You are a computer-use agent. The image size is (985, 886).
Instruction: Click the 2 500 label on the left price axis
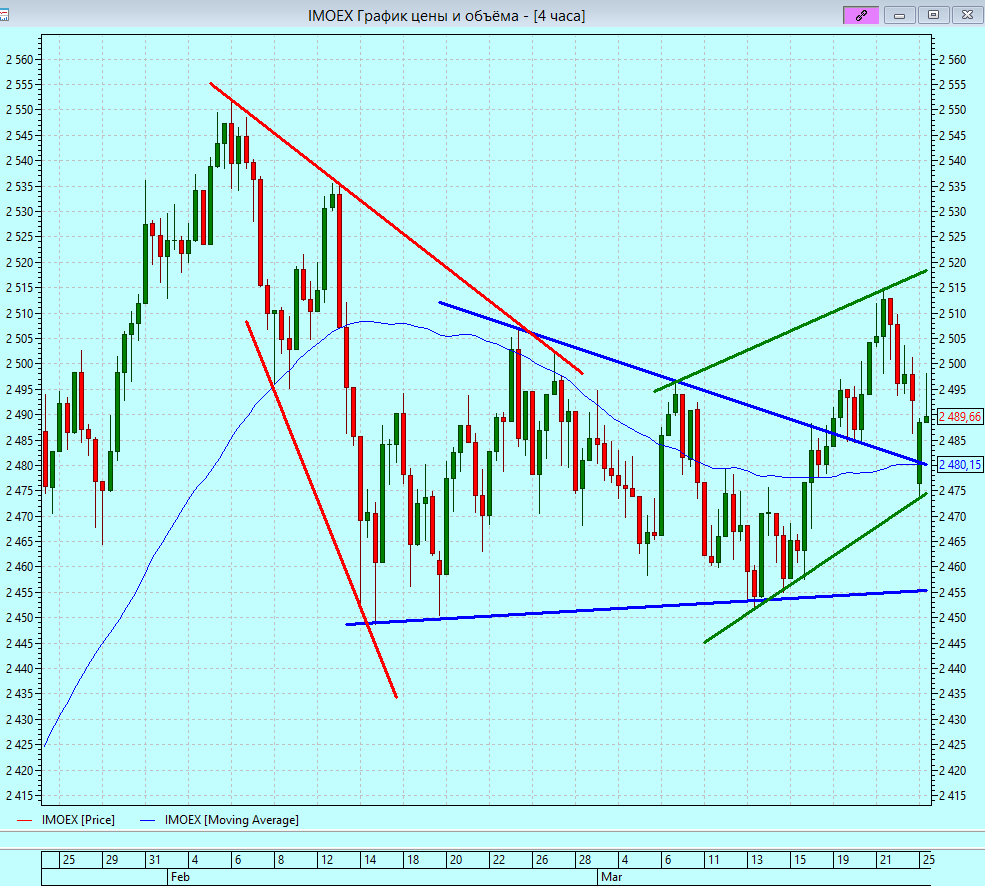pyautogui.click(x=19, y=364)
